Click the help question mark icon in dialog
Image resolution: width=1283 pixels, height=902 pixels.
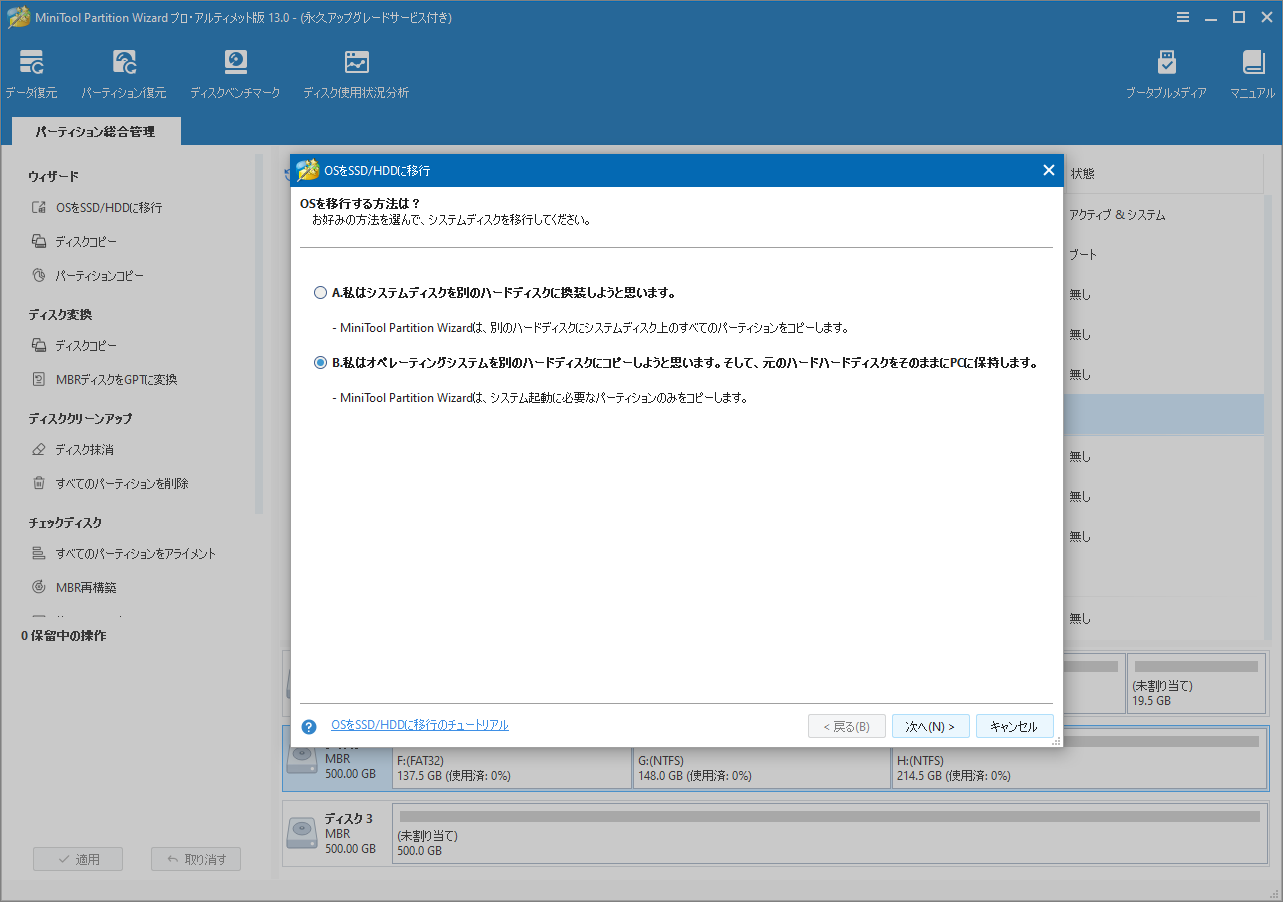point(309,727)
